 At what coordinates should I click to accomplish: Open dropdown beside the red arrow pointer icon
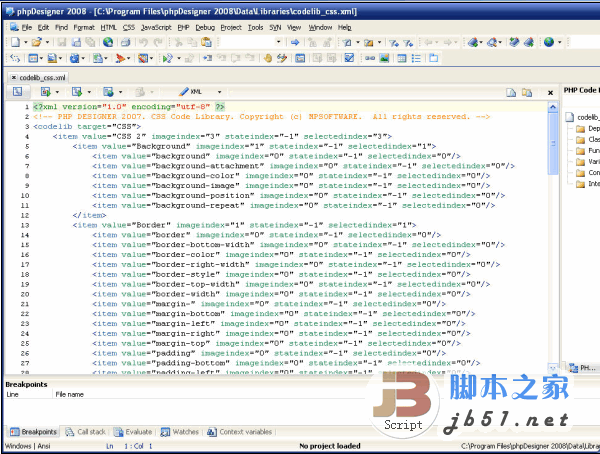(128, 58)
